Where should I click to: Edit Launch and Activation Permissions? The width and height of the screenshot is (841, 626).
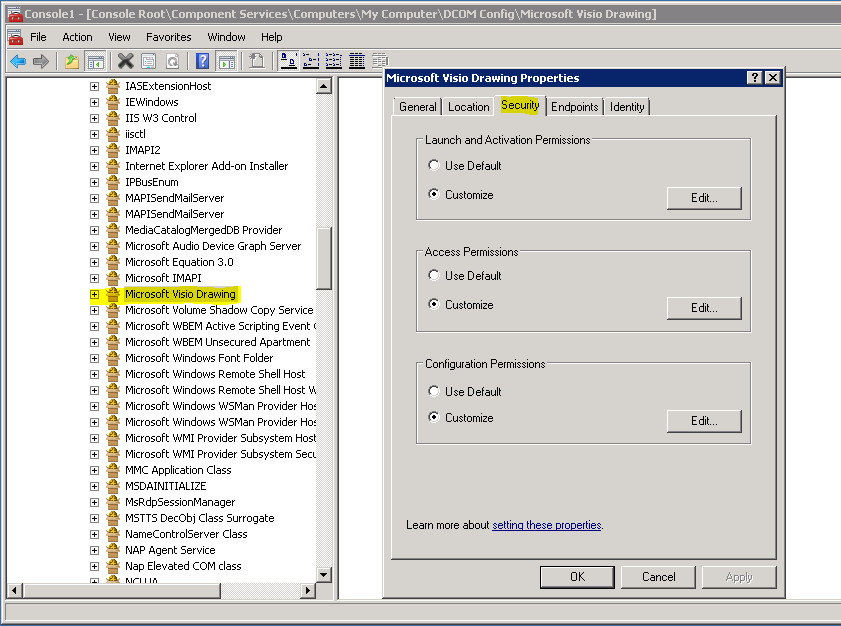pos(704,198)
